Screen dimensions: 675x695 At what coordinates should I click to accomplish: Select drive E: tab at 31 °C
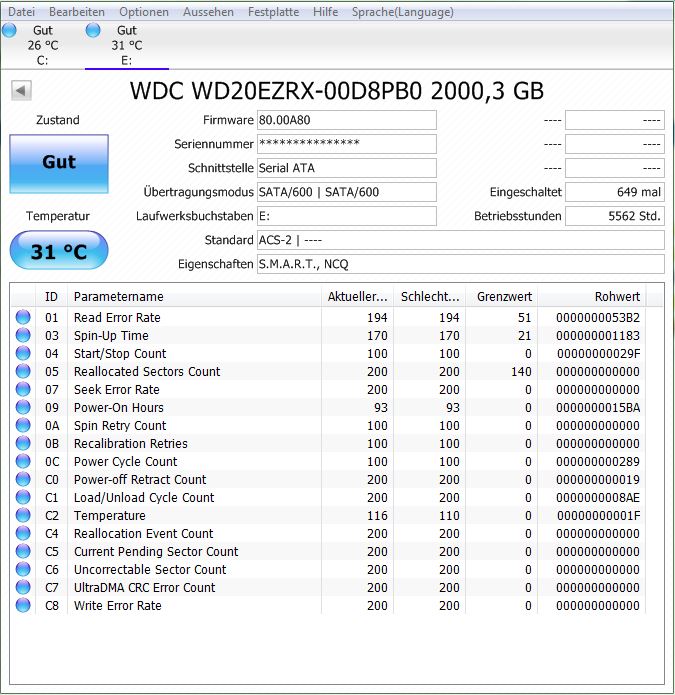pos(127,45)
